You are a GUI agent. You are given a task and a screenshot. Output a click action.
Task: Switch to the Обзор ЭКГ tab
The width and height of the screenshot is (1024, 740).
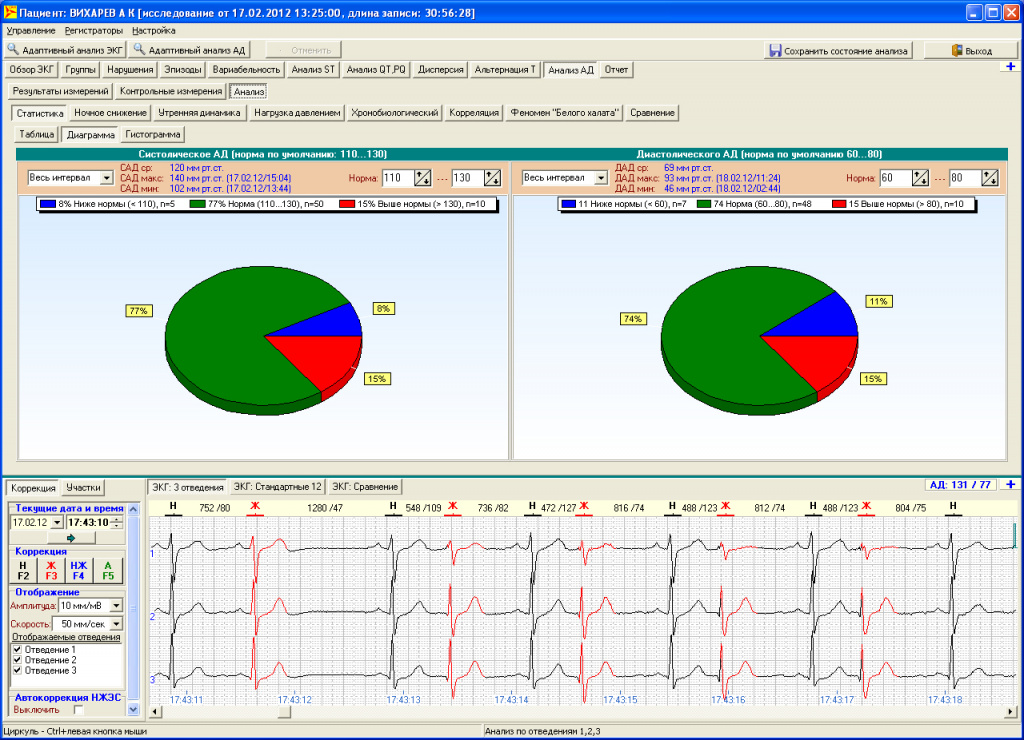(31, 70)
